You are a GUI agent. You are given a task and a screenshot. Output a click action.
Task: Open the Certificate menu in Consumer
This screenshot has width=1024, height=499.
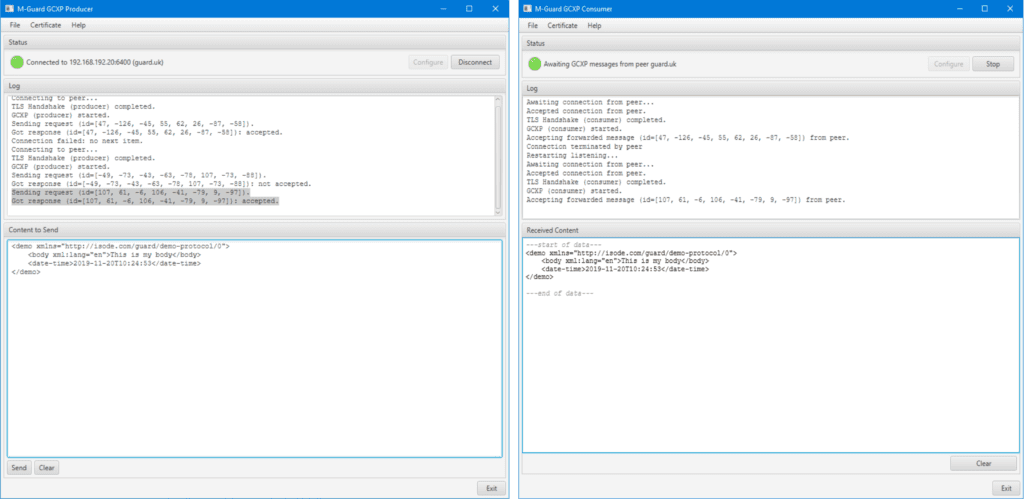561,24
